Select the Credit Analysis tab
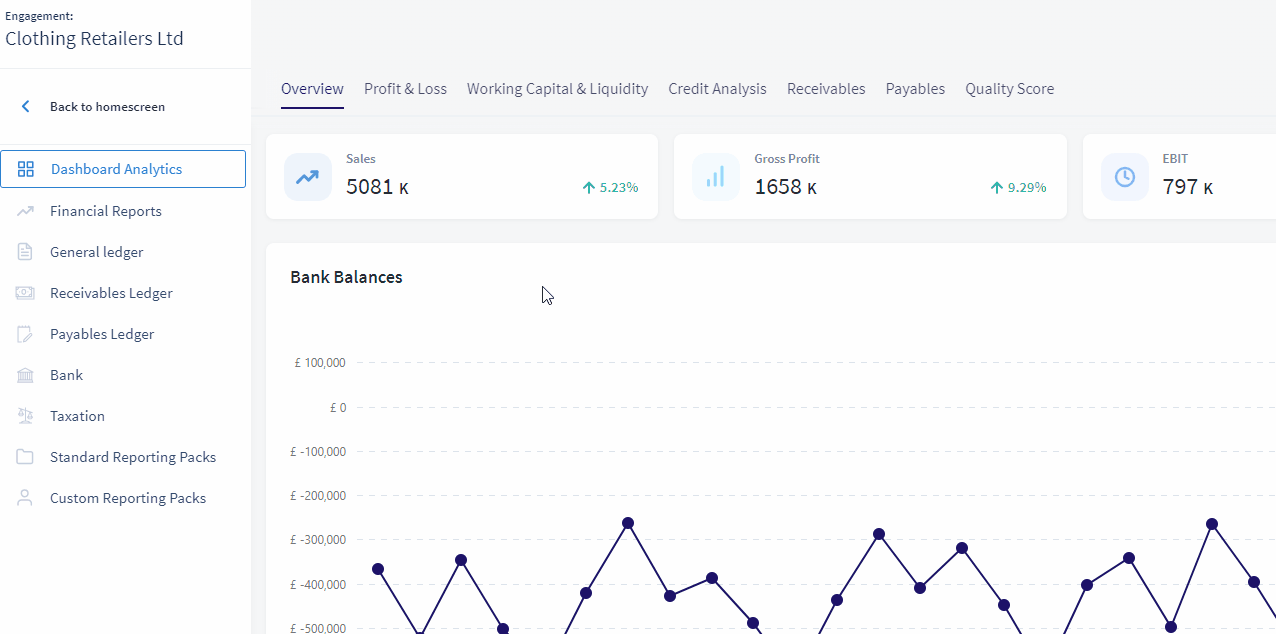This screenshot has height=634, width=1276. tap(717, 89)
